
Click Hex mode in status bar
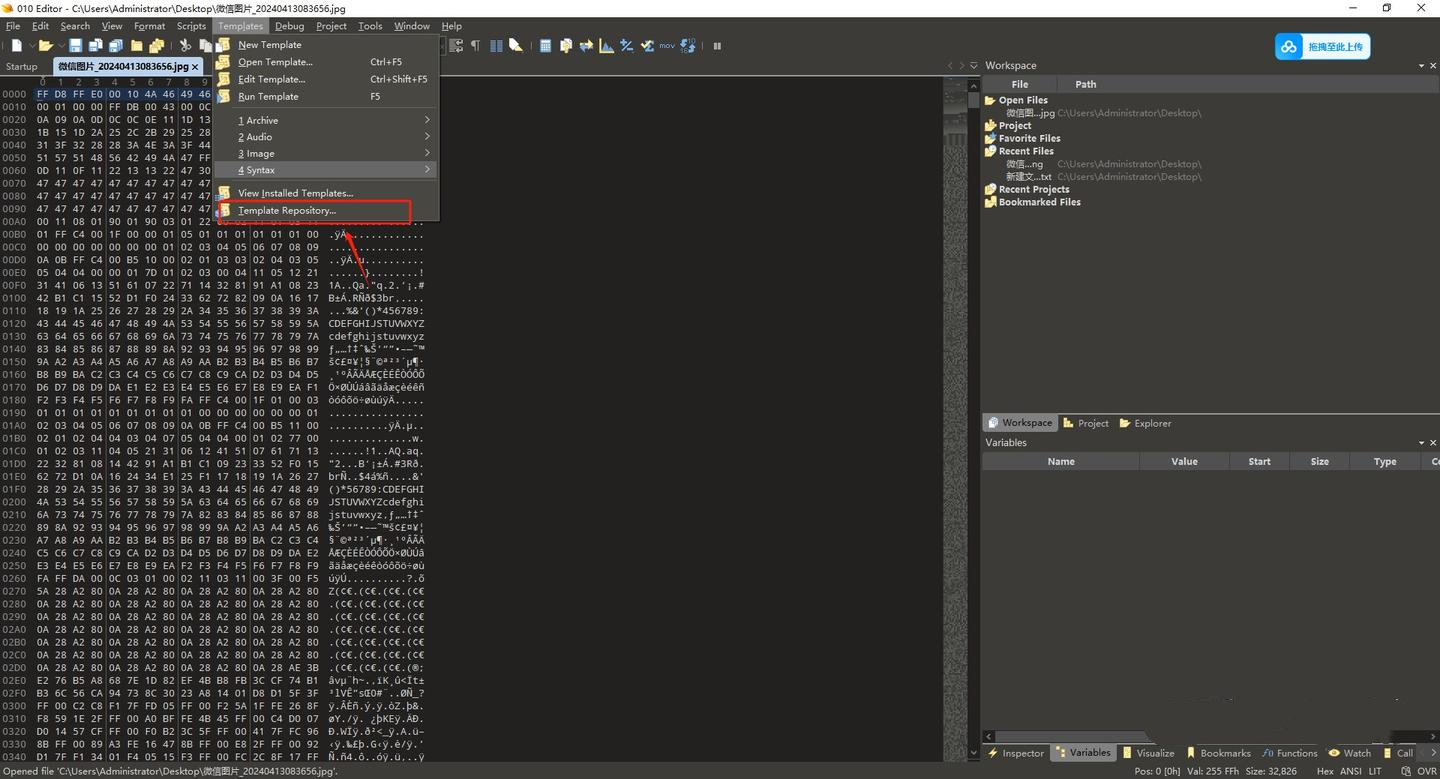pyautogui.click(x=1324, y=771)
